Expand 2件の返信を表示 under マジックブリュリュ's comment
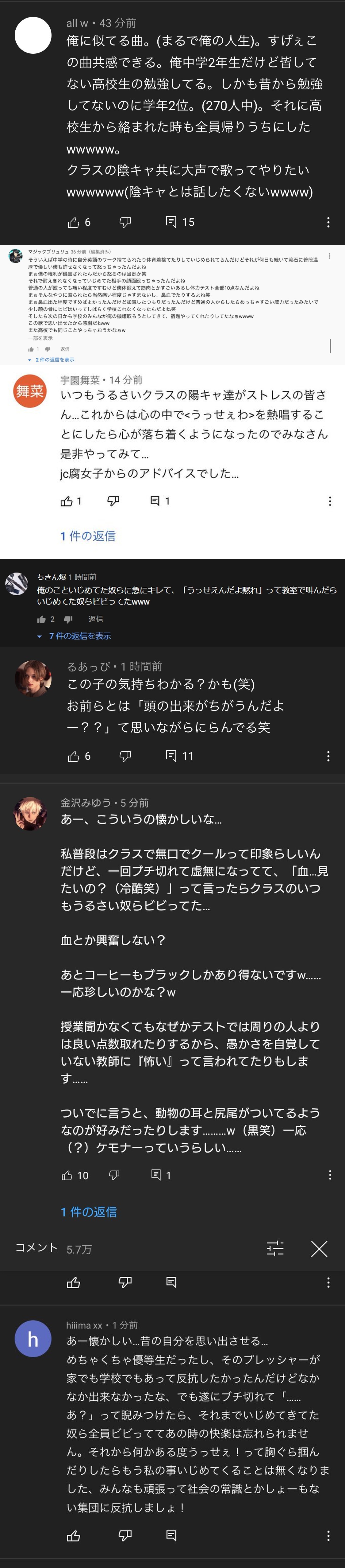345x1568 pixels. (55, 360)
